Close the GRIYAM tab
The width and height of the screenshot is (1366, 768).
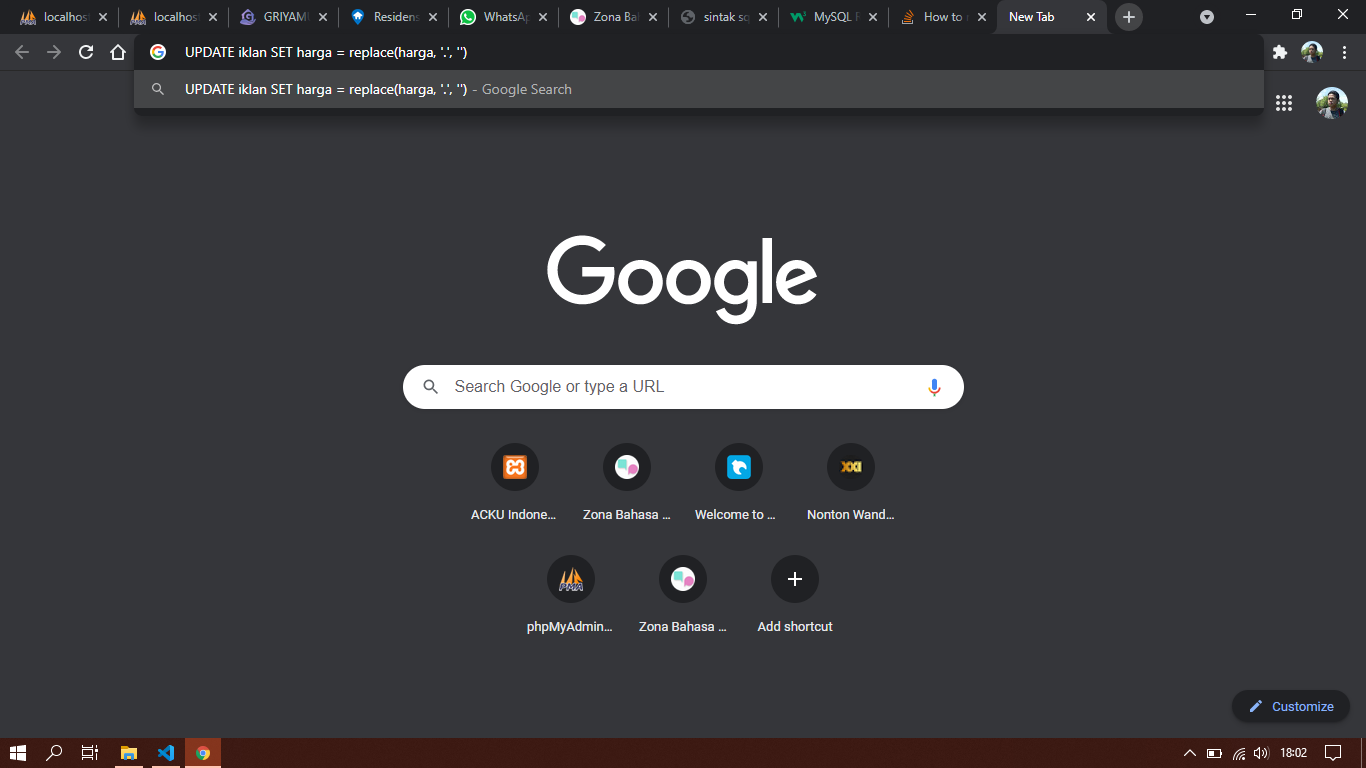(323, 17)
